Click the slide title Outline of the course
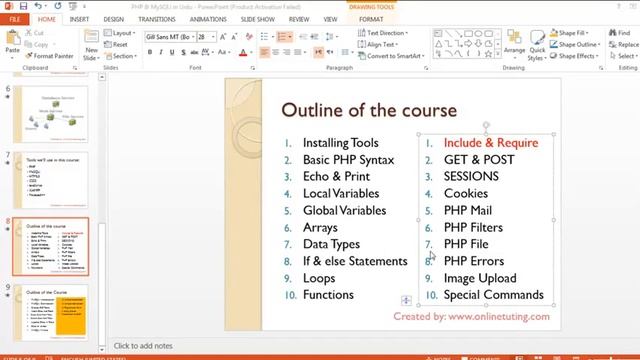This screenshot has height=360, width=640. [369, 110]
